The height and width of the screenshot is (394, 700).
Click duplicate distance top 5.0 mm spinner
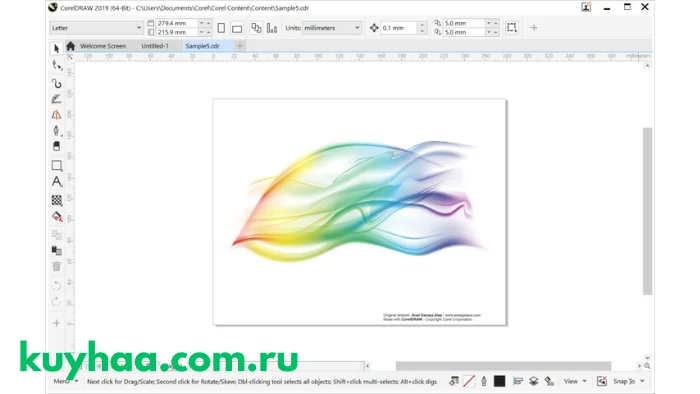492,23
